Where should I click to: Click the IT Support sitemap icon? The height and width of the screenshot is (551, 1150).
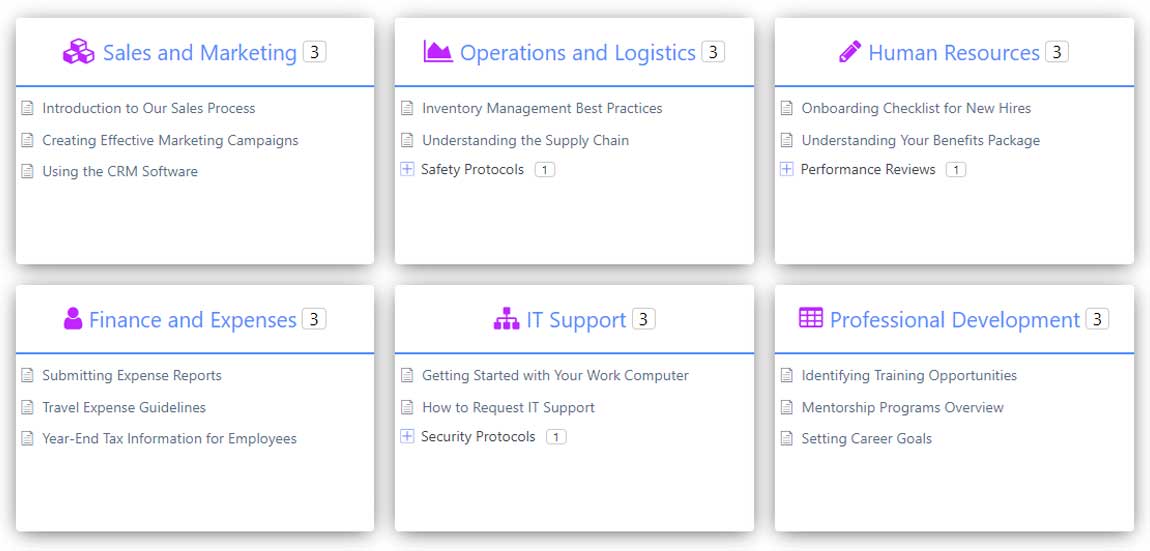[507, 319]
